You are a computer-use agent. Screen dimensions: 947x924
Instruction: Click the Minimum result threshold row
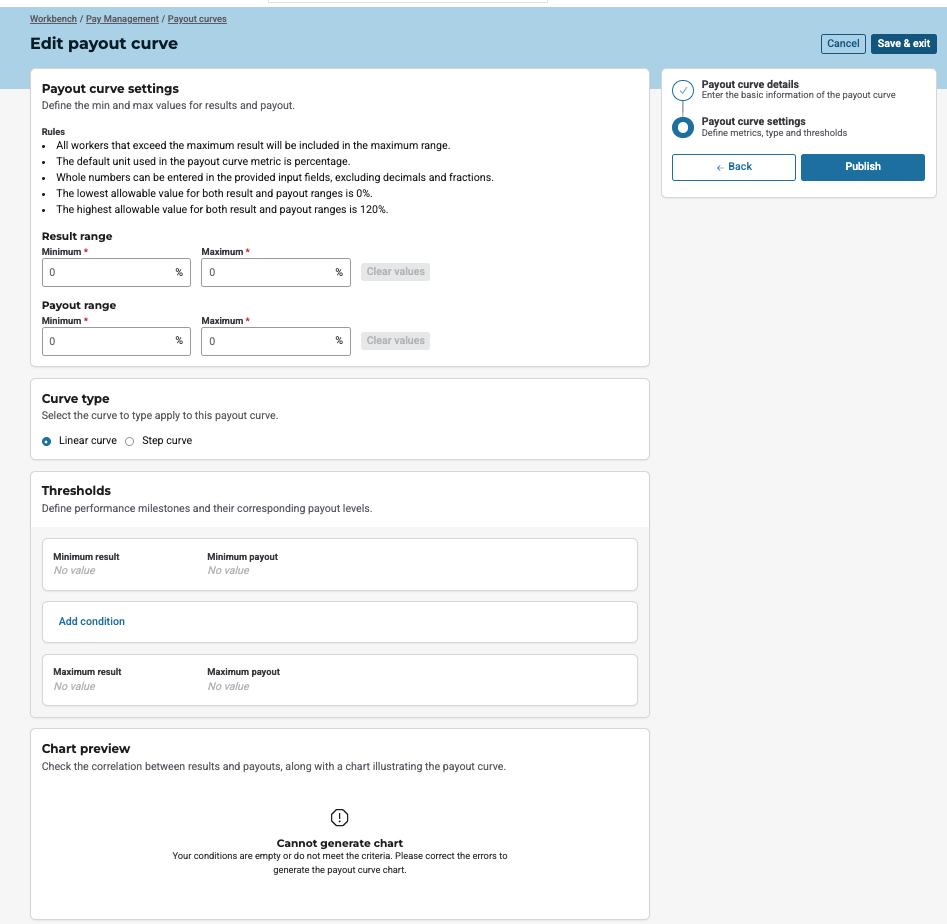[x=339, y=564]
